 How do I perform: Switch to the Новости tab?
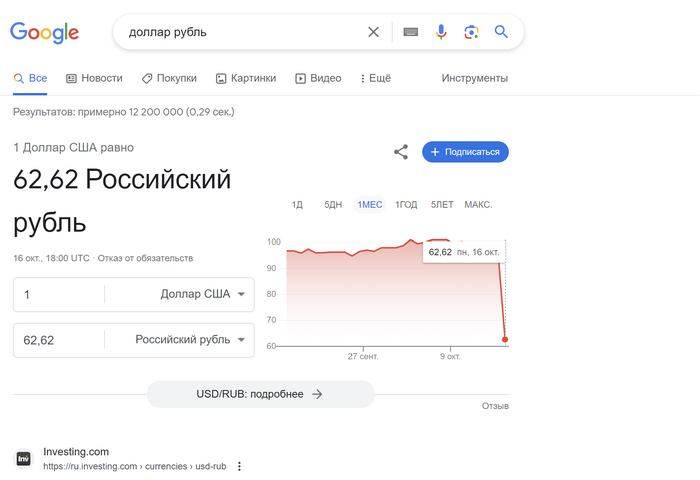click(94, 78)
